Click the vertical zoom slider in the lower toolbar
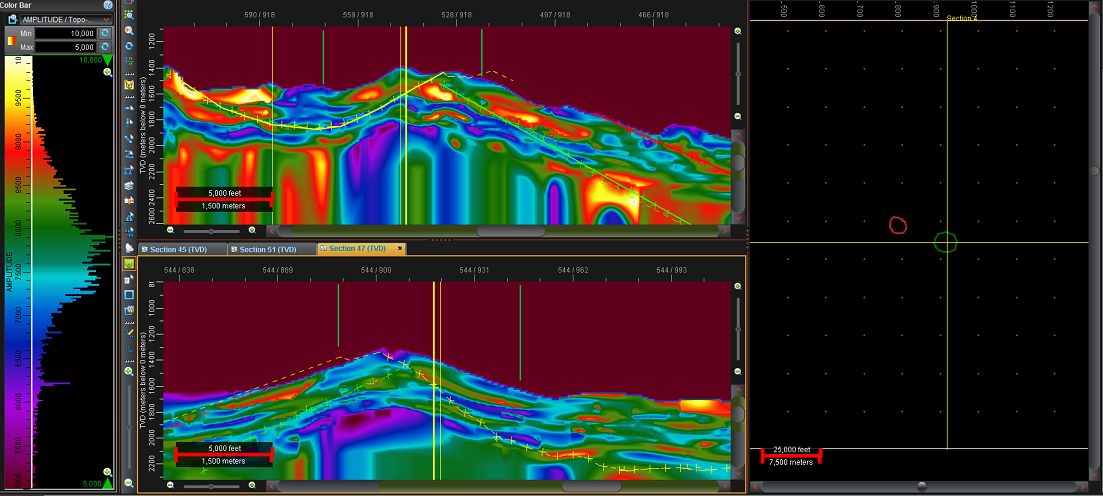The height and width of the screenshot is (496, 1103). click(129, 427)
